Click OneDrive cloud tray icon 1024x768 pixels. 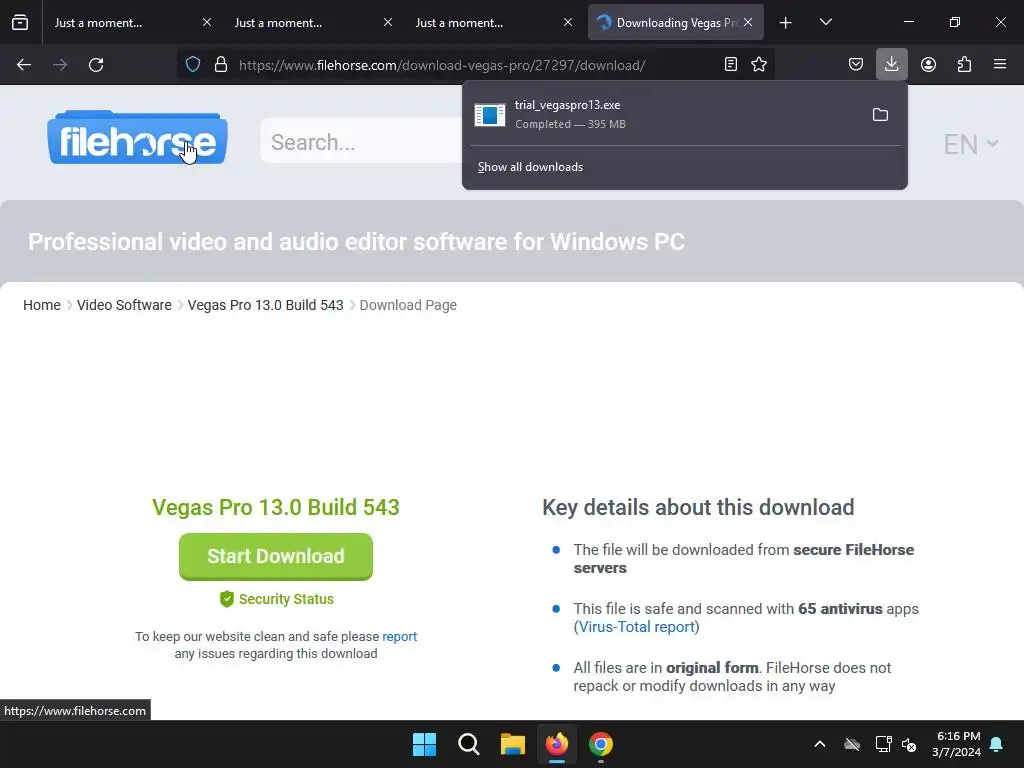point(852,744)
